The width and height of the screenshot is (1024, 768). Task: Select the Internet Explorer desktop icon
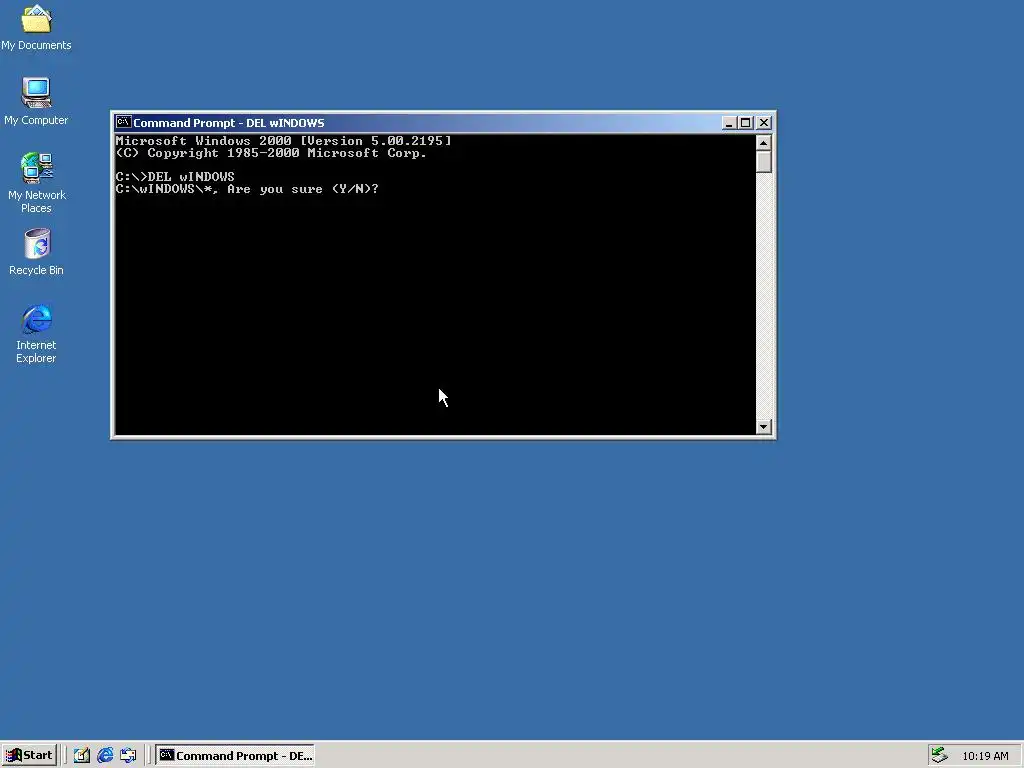[x=37, y=333]
